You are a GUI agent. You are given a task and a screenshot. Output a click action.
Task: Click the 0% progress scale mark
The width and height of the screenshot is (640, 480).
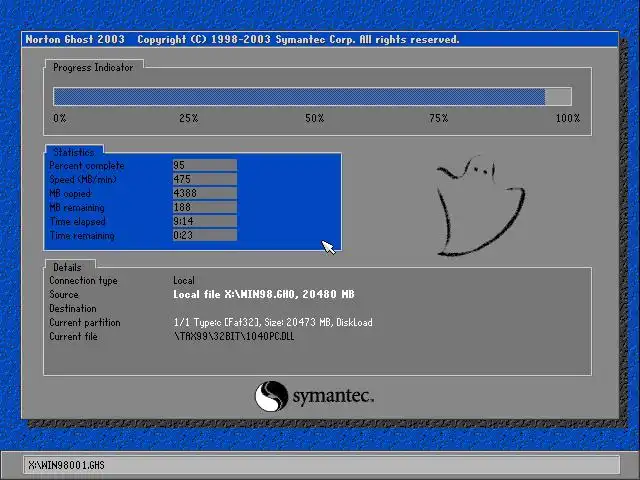(60, 118)
